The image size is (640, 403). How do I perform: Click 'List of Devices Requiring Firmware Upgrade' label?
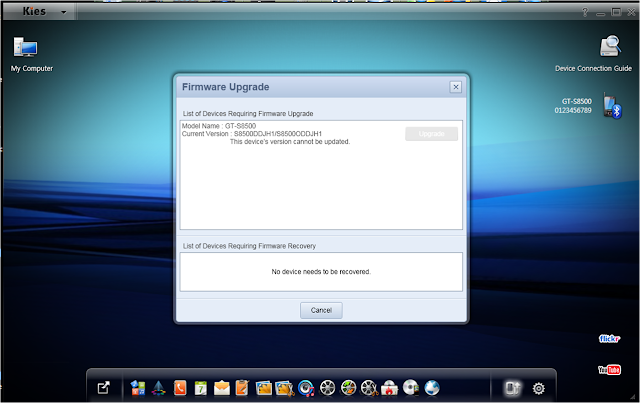pos(248,114)
